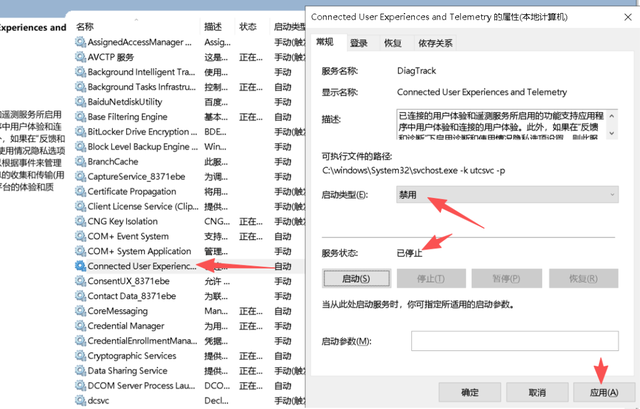Screen dimensions: 640x409
Task: Select the Credential Manager service name
Action: 126,326
